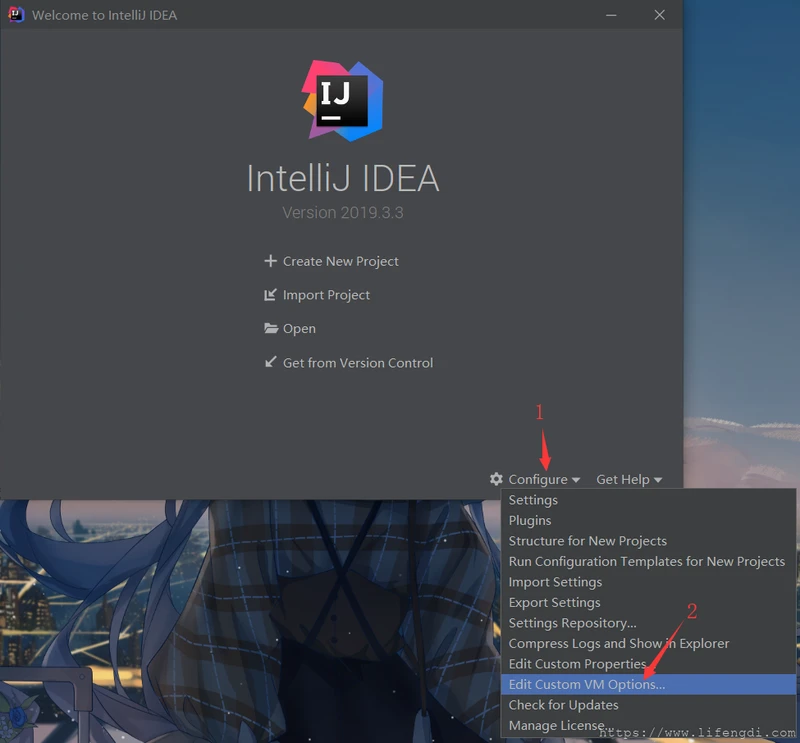Click the Create New Project plus icon
The image size is (800, 743).
(270, 261)
